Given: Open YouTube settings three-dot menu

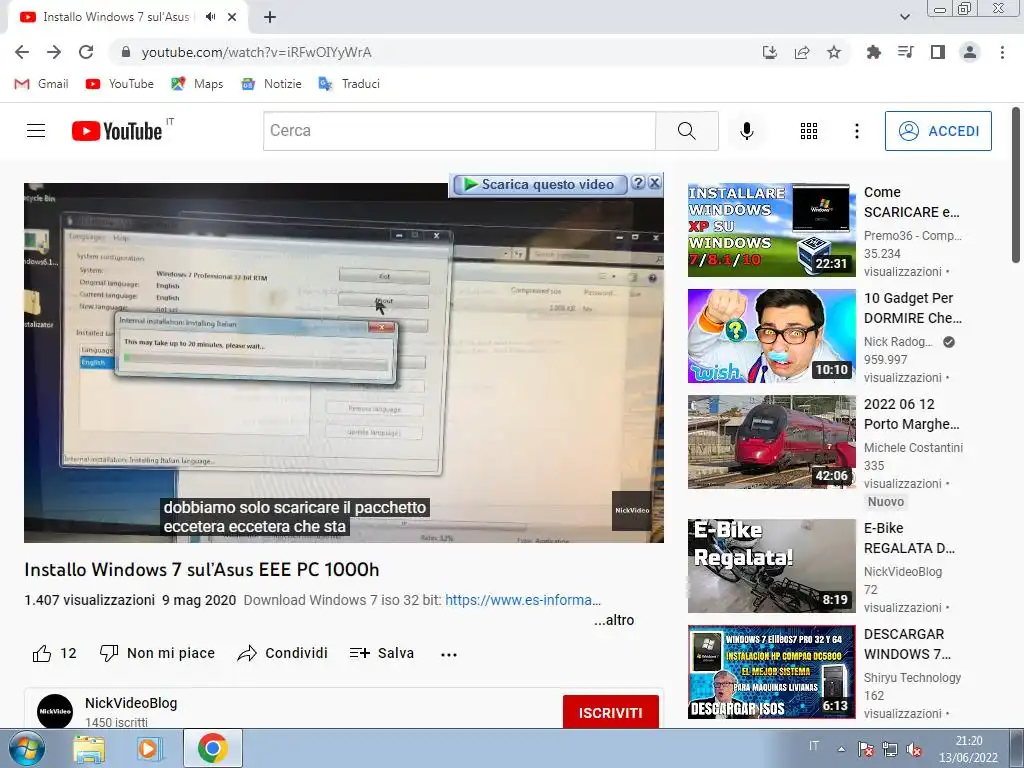Looking at the screenshot, I should coord(856,131).
